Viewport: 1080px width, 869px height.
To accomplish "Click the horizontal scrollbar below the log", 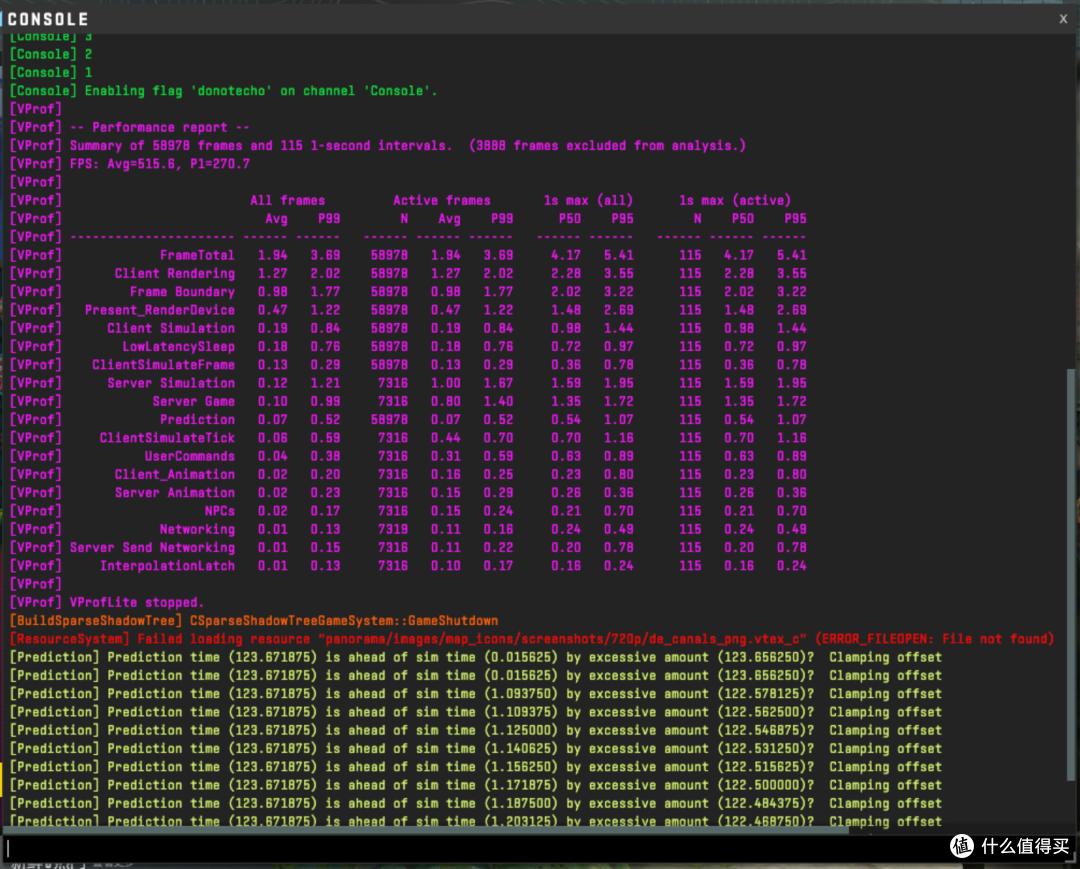I will click(427, 830).
